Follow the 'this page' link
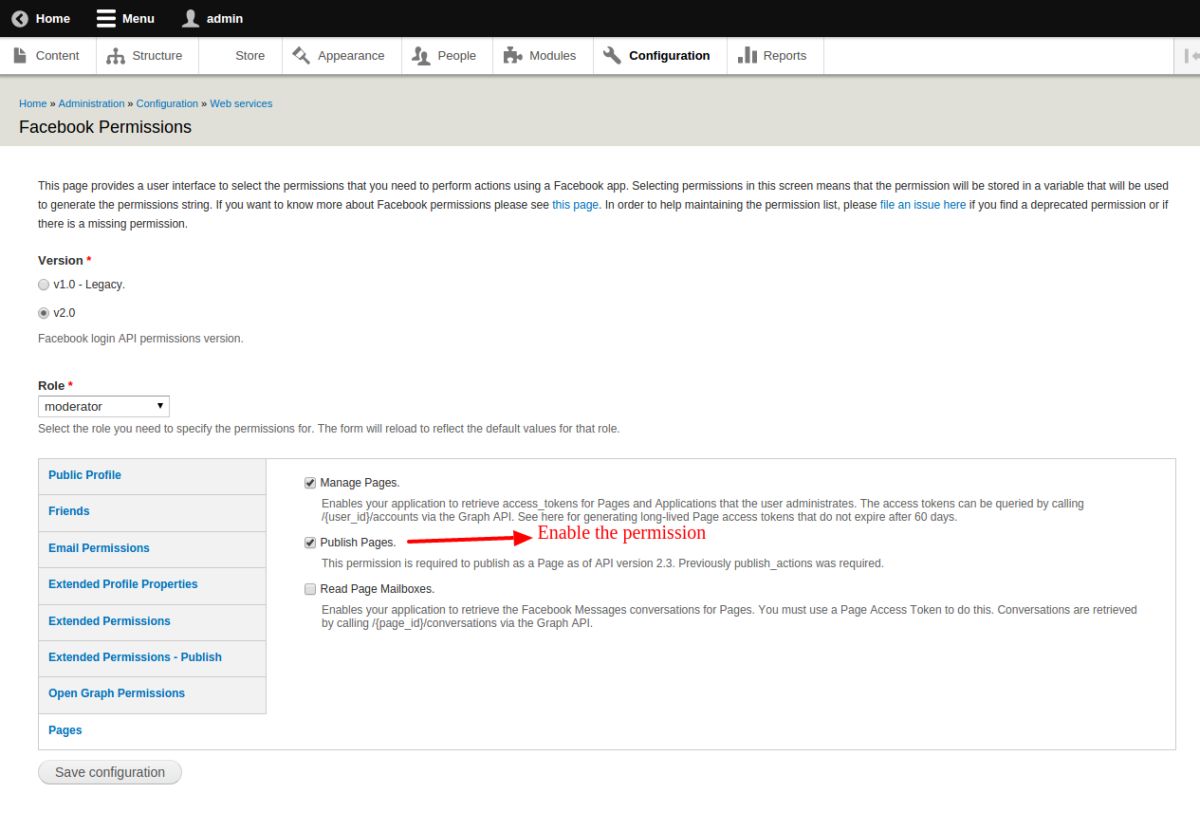This screenshot has height=830, width=1200. tap(575, 204)
